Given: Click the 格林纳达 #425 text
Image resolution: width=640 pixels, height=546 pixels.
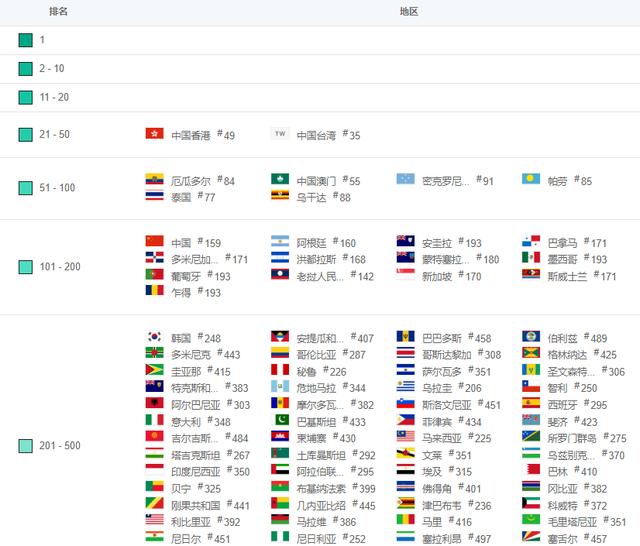Looking at the screenshot, I should click(582, 355).
